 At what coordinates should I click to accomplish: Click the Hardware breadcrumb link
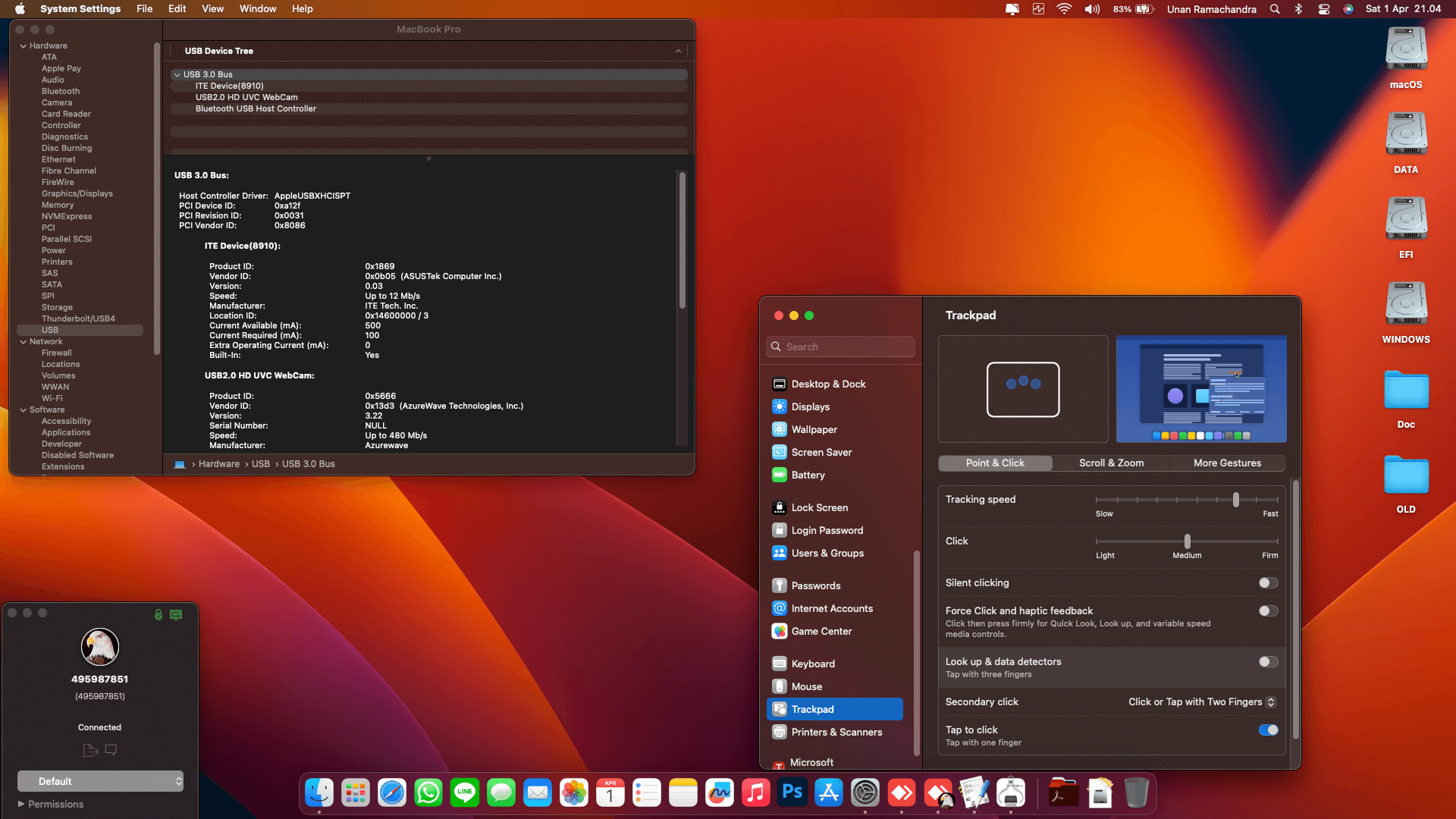click(x=219, y=463)
